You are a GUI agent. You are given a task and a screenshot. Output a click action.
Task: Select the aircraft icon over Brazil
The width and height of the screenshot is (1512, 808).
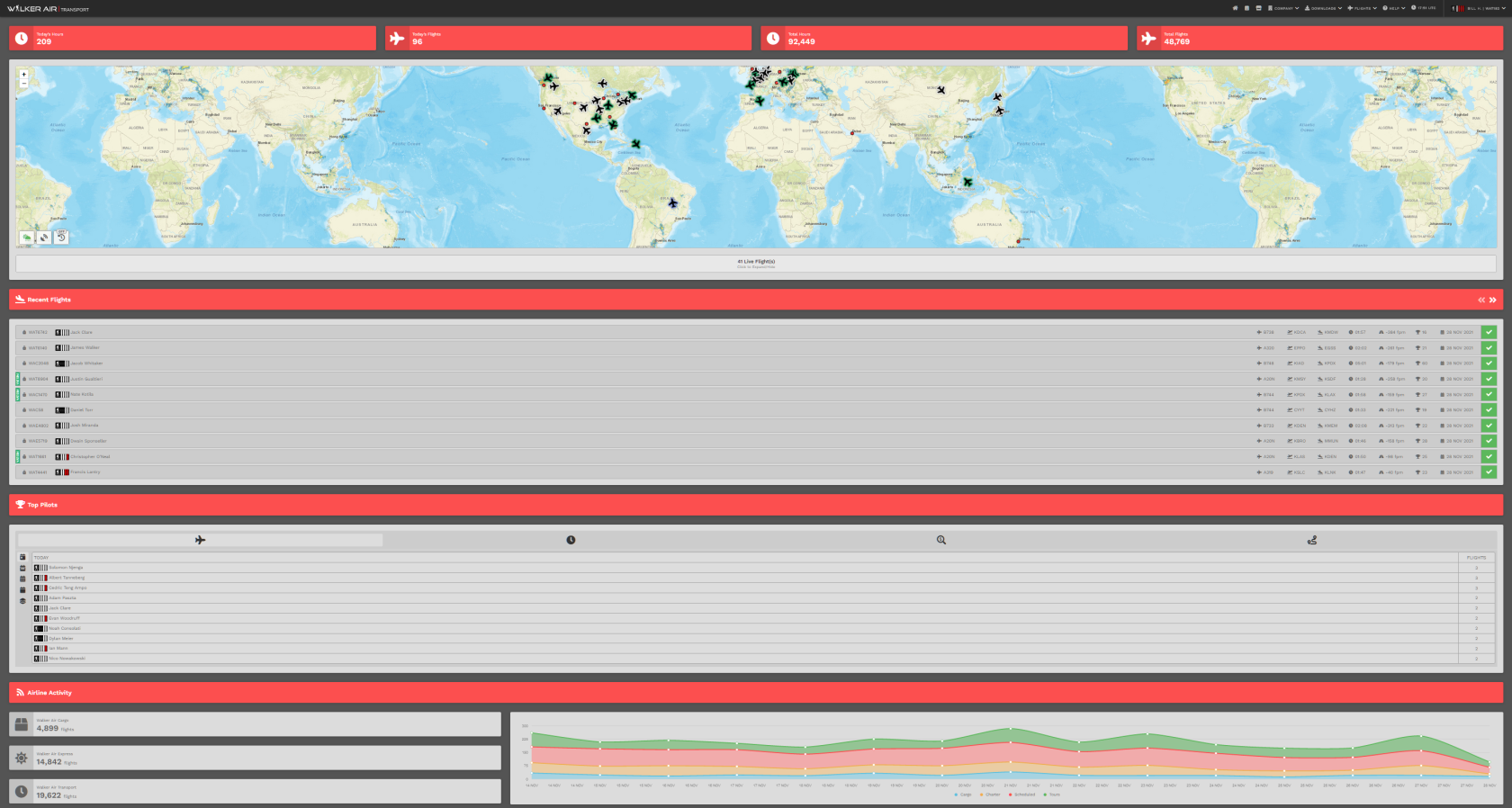(672, 202)
